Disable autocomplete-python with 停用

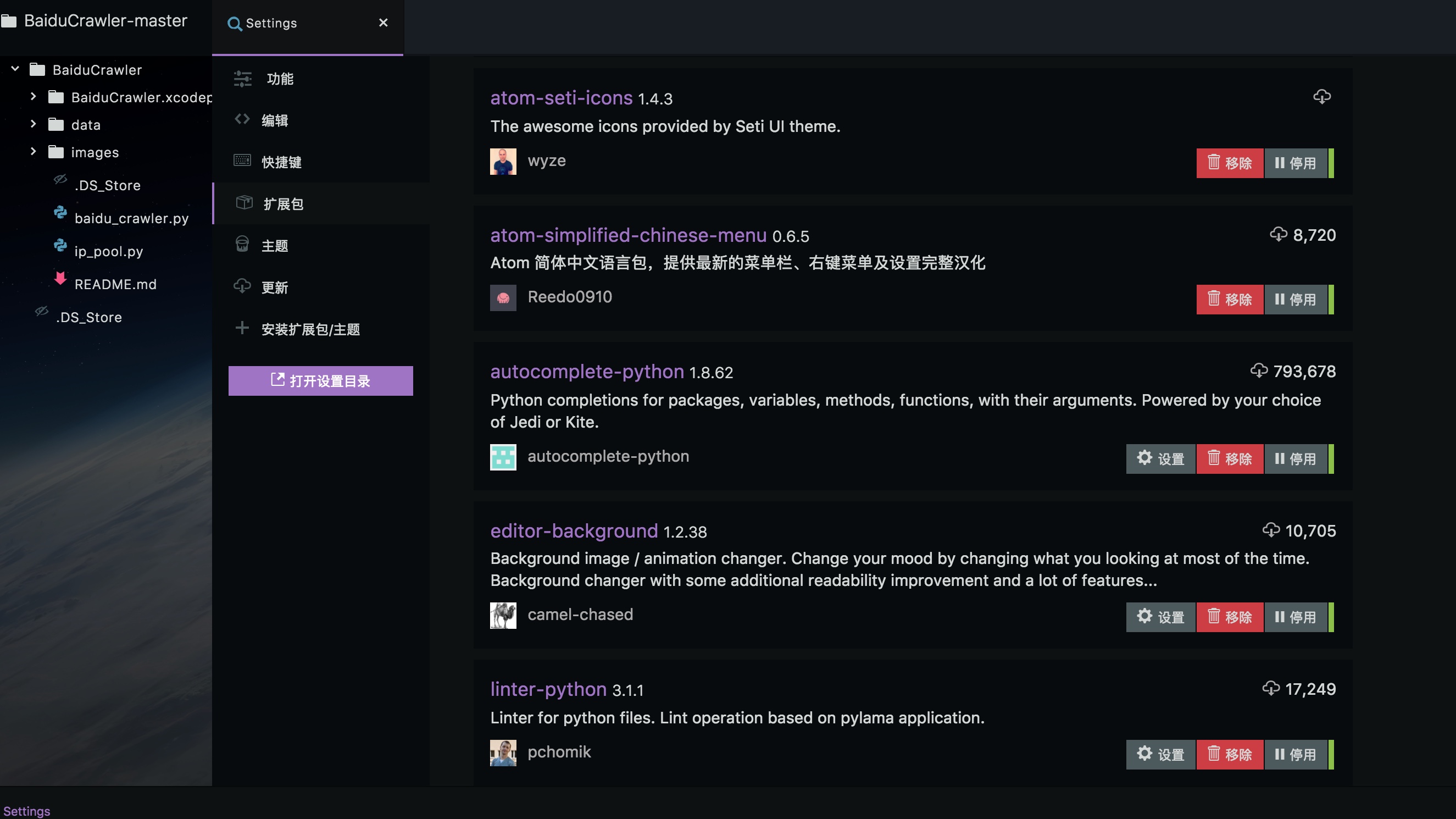[1296, 460]
